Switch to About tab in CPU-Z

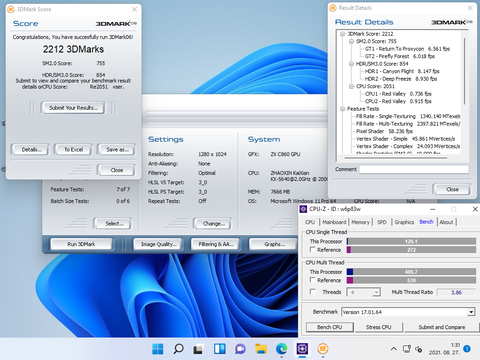pos(446,222)
